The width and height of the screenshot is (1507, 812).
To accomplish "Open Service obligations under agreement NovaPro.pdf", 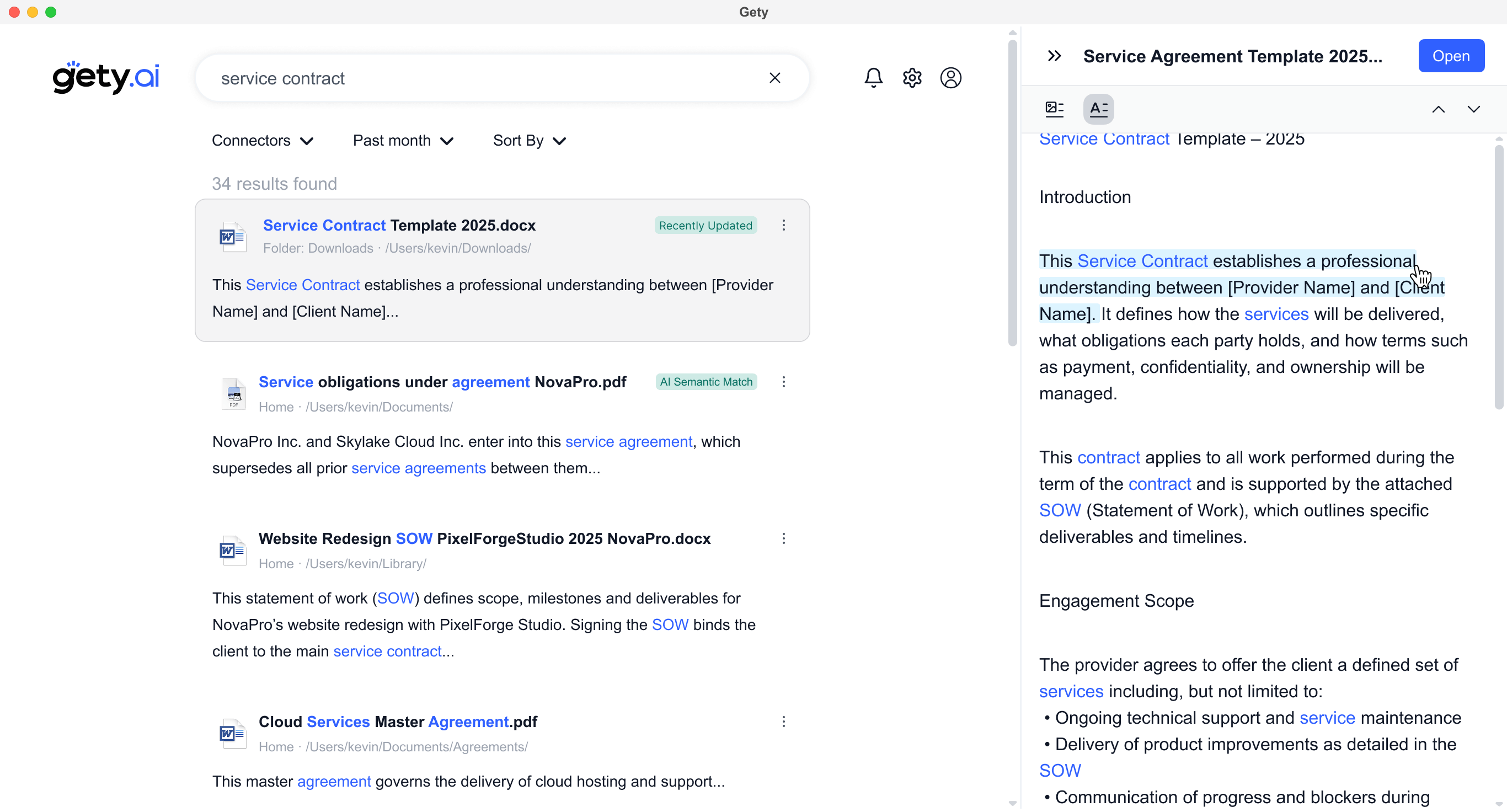I will 442,382.
